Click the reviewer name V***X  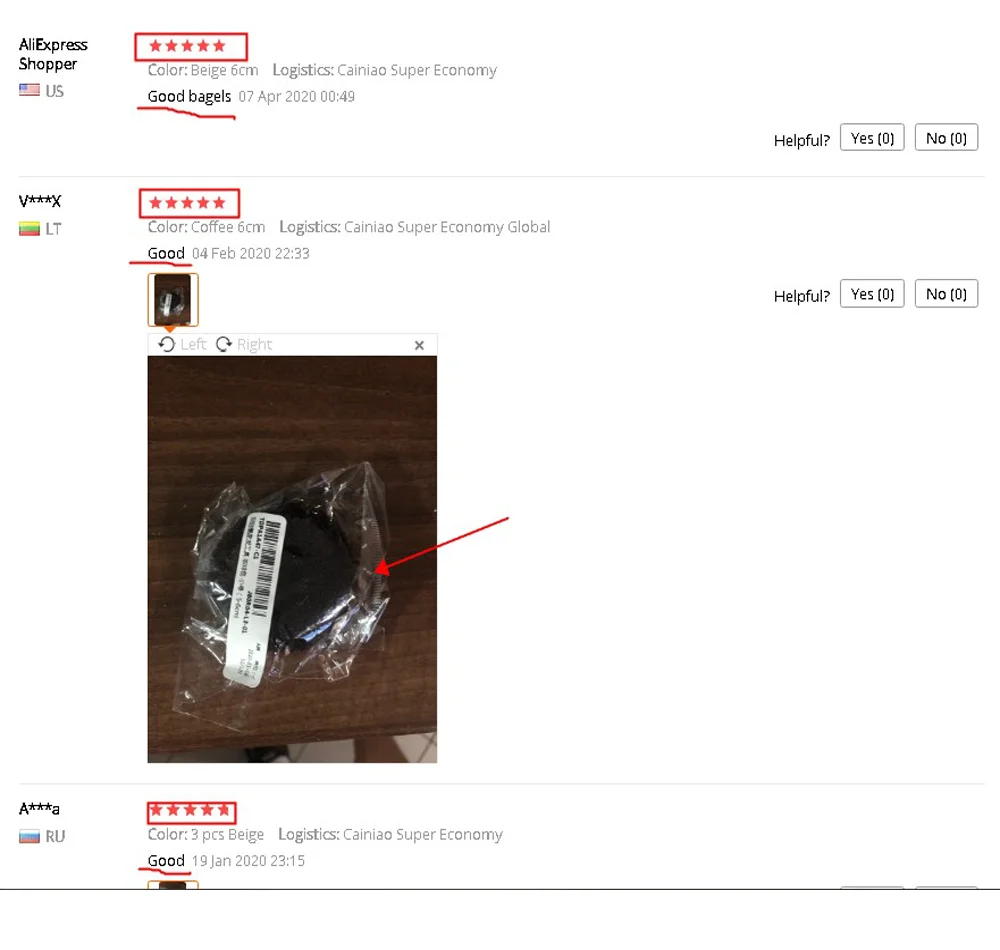tap(40, 201)
